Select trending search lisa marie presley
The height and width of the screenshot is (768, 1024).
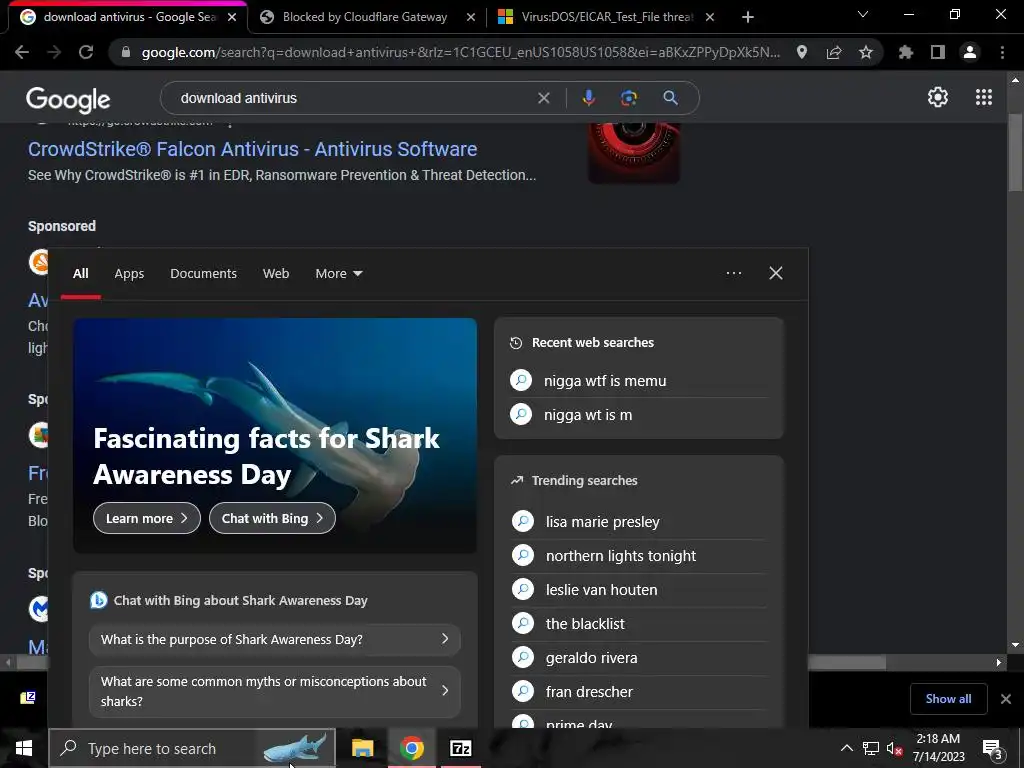point(639,522)
